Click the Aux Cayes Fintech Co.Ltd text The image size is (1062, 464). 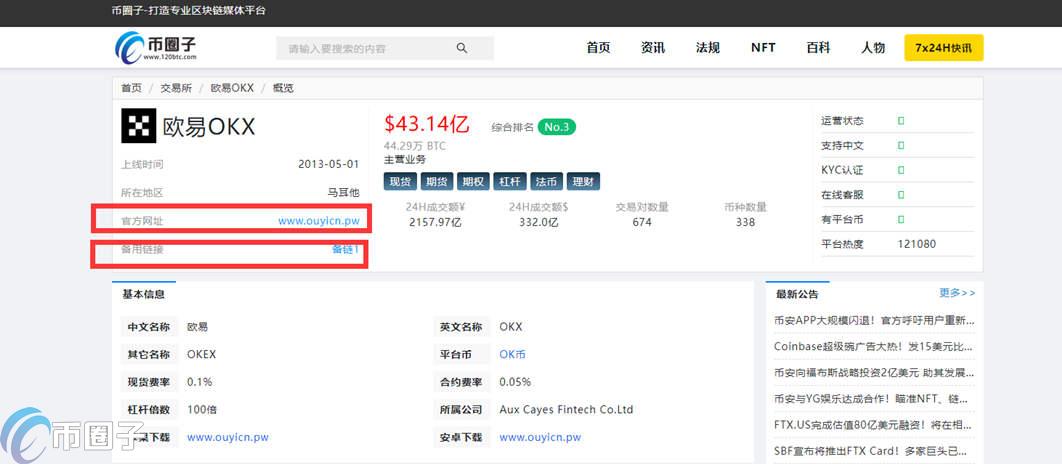[x=566, y=410]
